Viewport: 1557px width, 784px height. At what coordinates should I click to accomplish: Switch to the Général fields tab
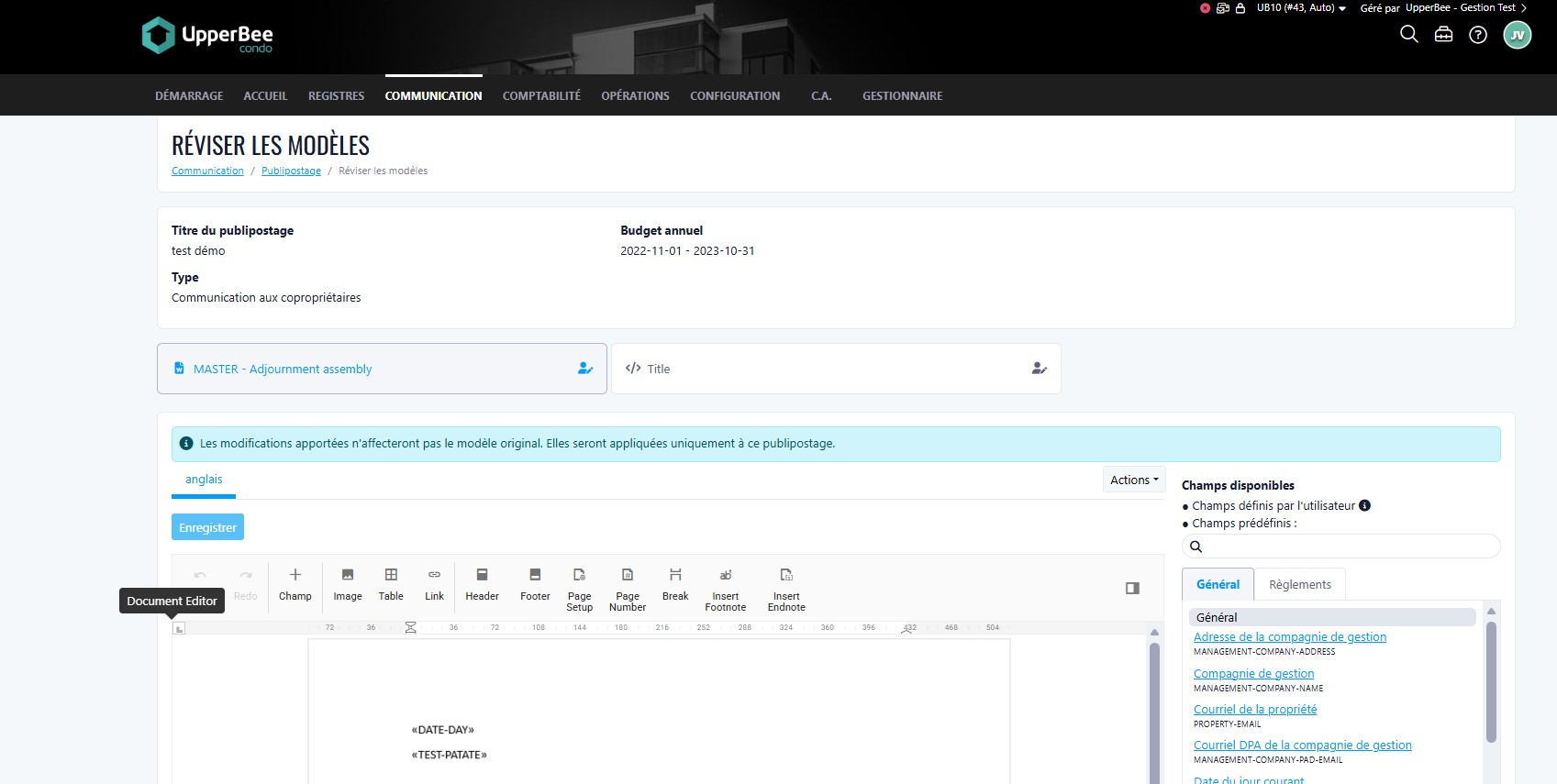click(x=1218, y=584)
